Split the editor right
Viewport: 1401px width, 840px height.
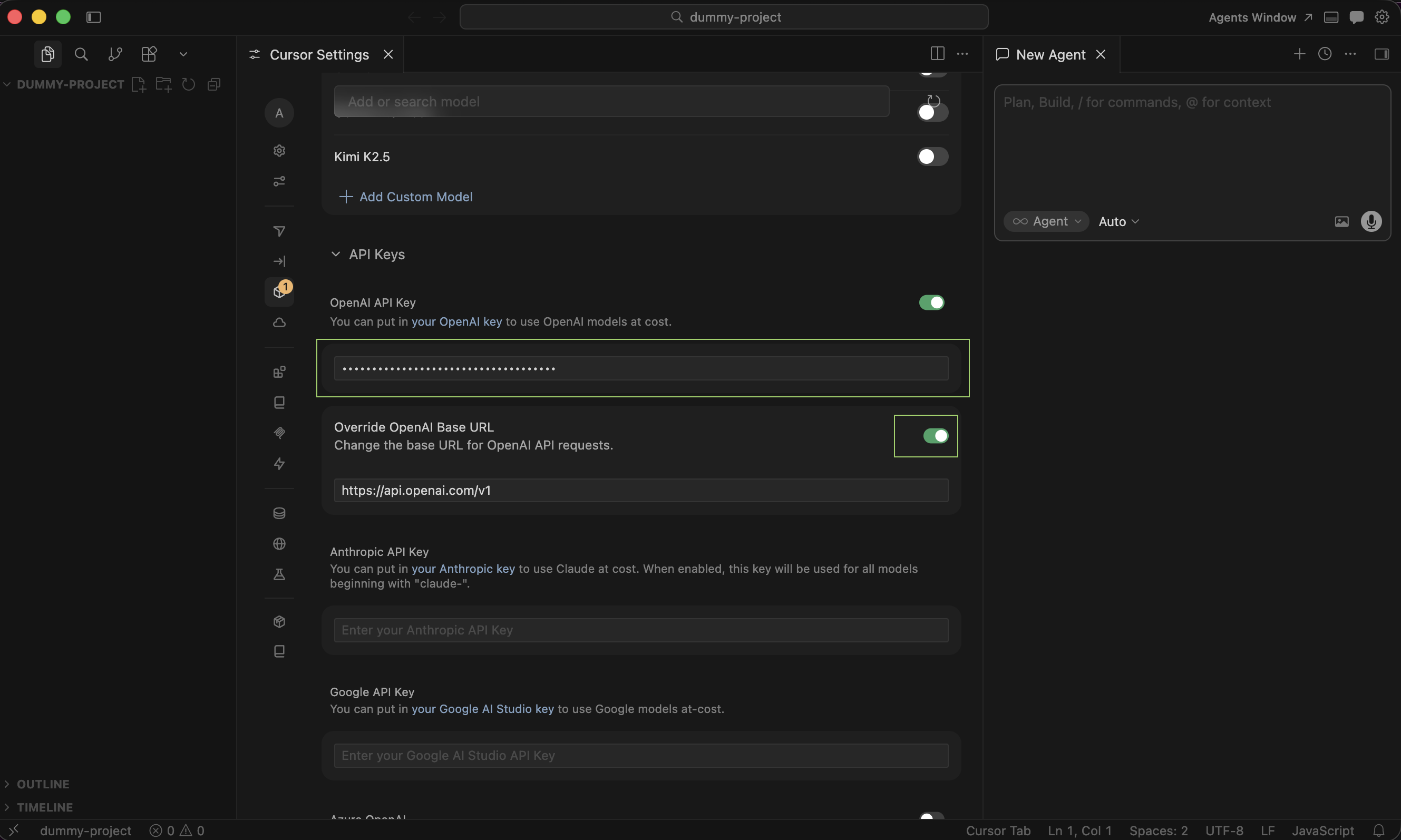pyautogui.click(x=937, y=54)
